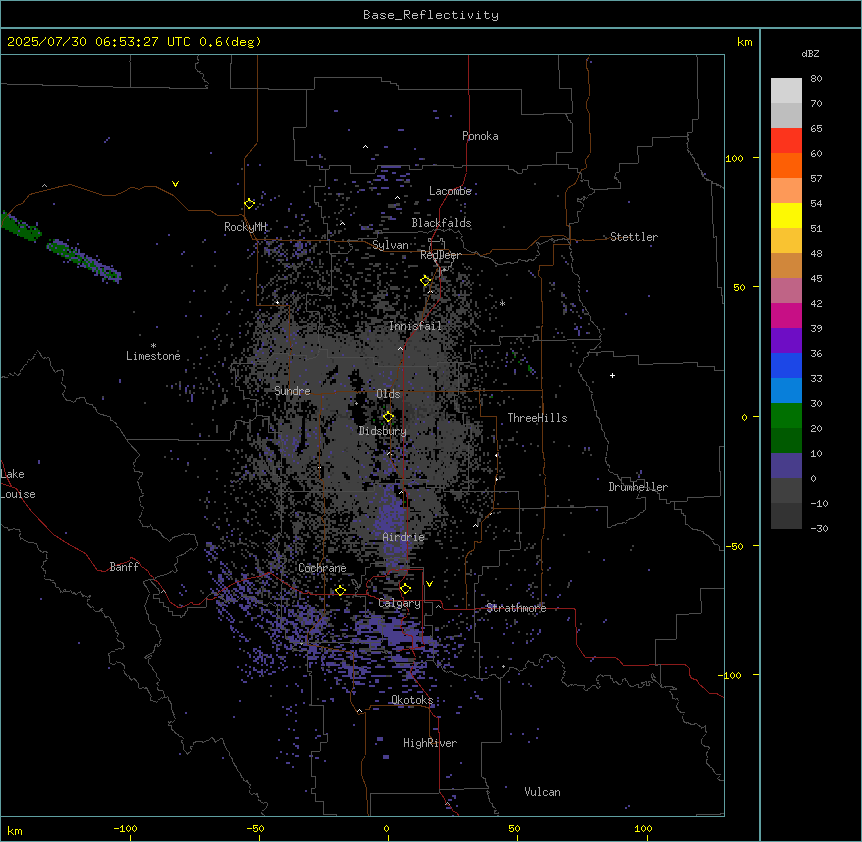Screen dimensions: 862x842
Task: Click the Sylvan label
Action: 390,245
